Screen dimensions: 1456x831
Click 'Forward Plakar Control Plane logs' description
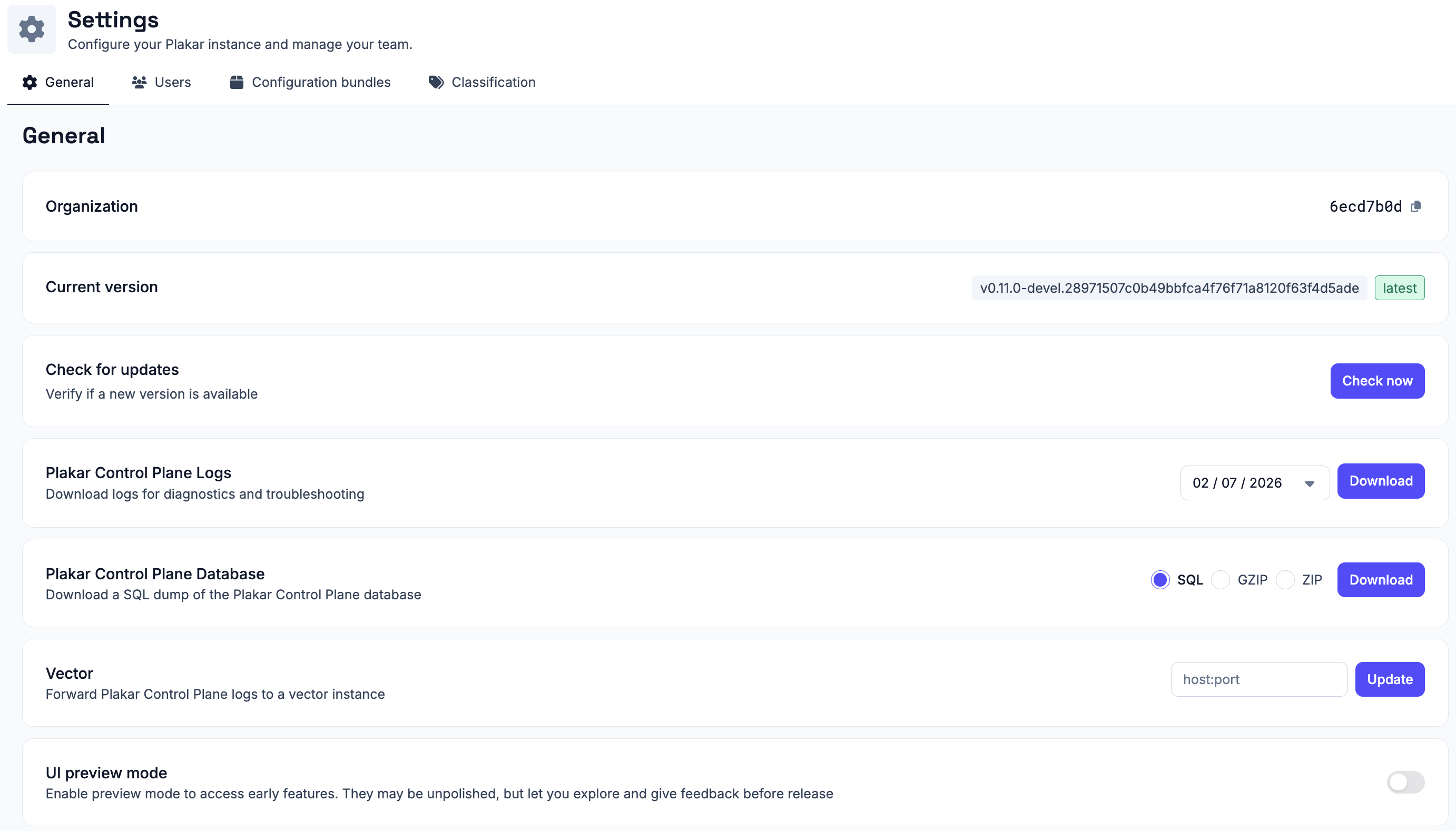click(x=215, y=695)
